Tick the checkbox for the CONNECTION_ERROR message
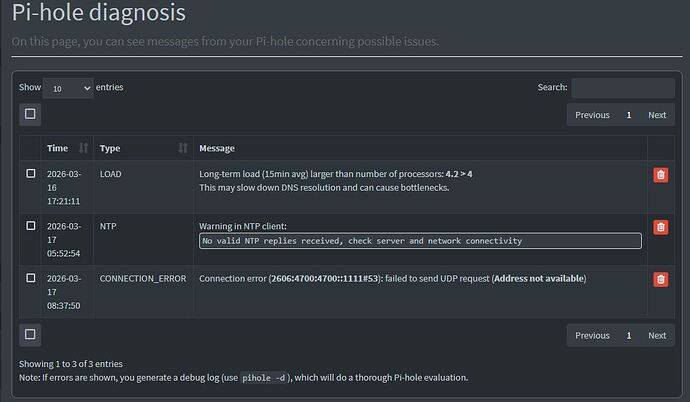690x402 pixels. pyautogui.click(x=31, y=278)
